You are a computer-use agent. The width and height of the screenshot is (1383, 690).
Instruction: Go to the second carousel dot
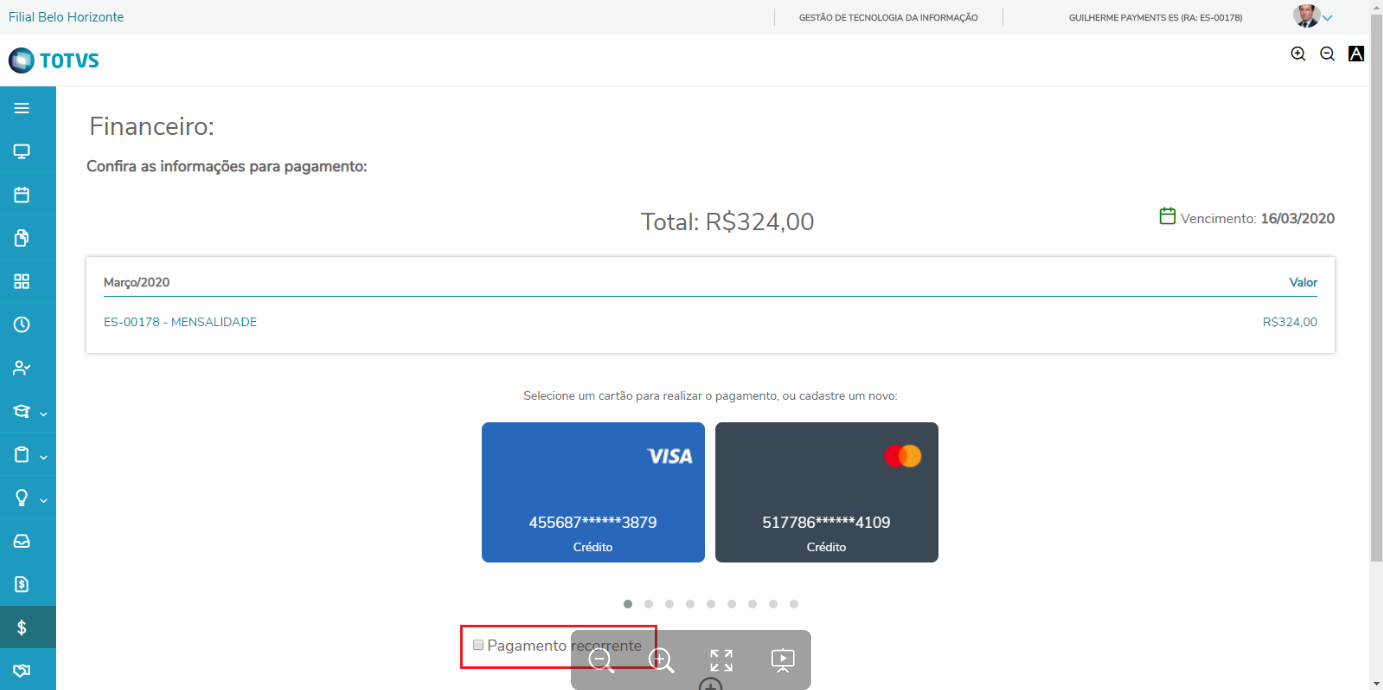point(649,604)
